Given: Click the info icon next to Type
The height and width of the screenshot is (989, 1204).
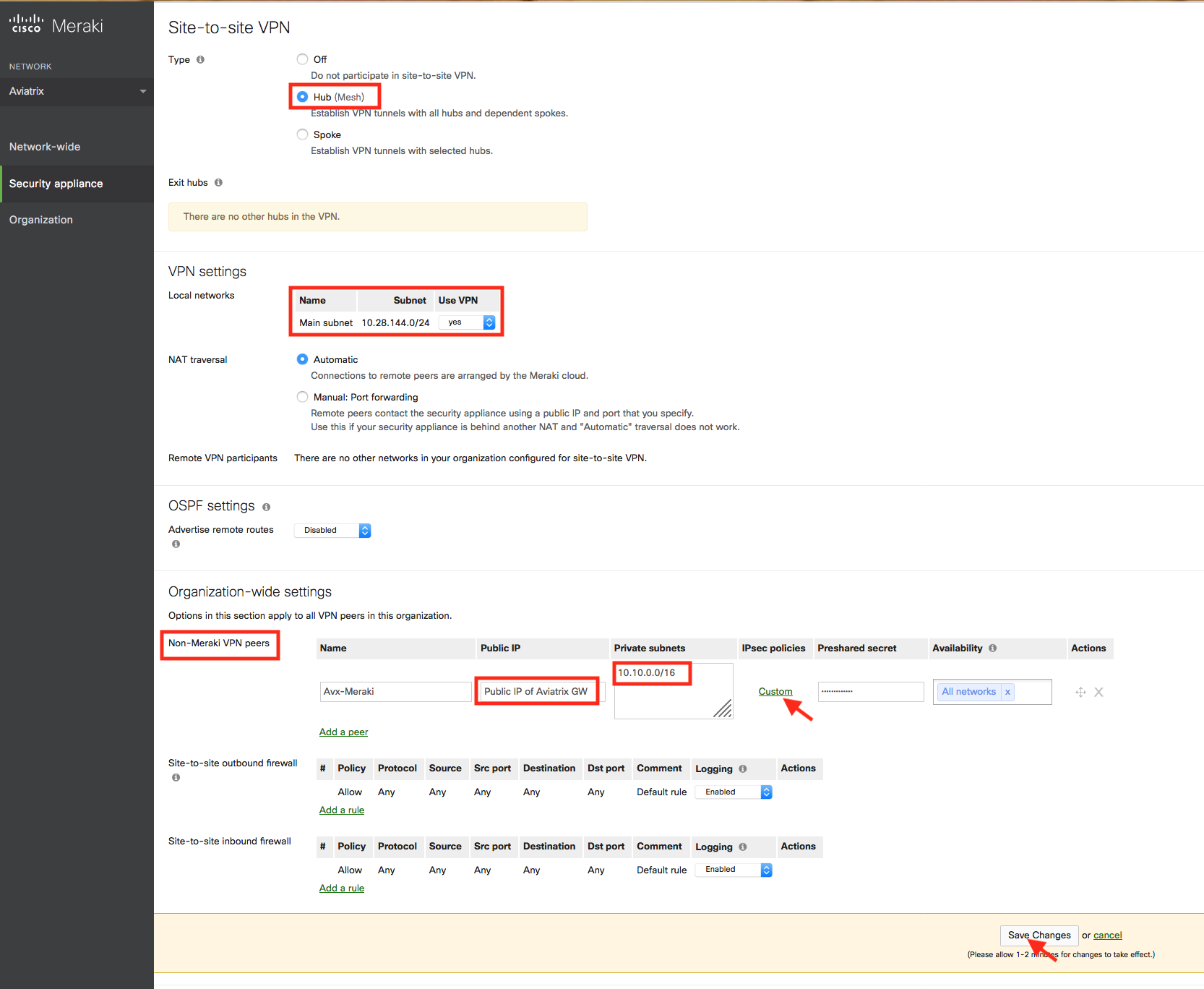Looking at the screenshot, I should [x=200, y=60].
